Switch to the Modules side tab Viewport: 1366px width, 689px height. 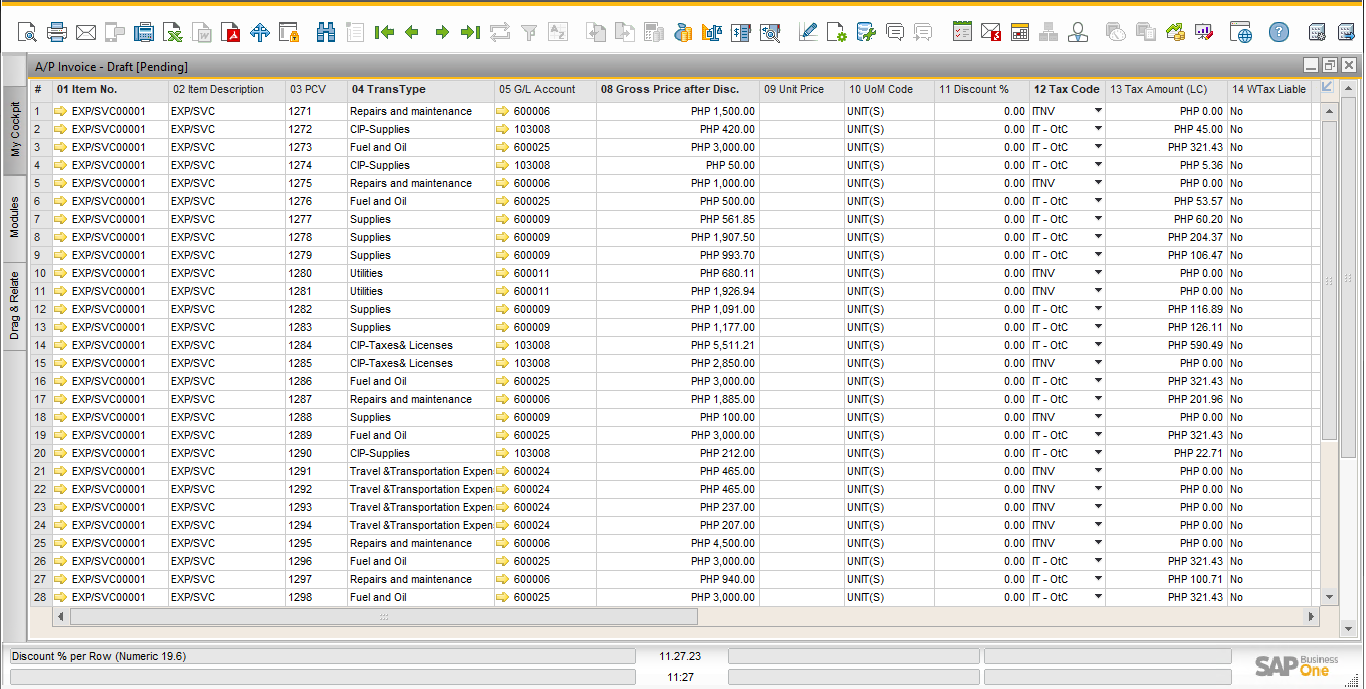point(15,217)
